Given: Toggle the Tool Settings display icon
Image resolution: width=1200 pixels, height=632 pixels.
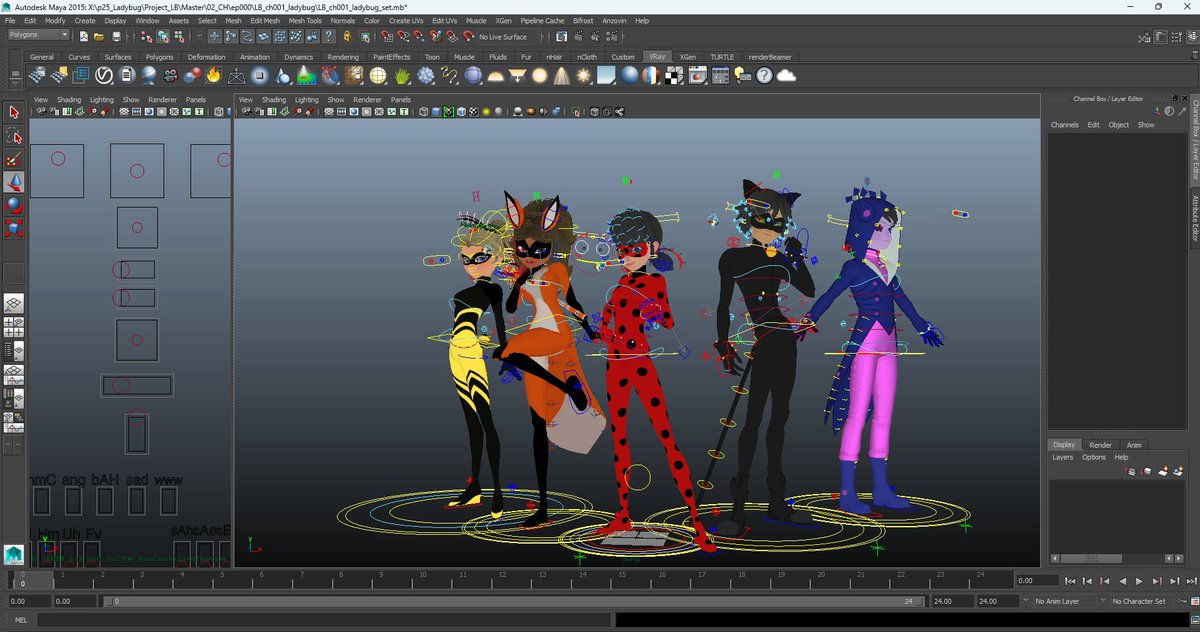Looking at the screenshot, I should (1176, 37).
